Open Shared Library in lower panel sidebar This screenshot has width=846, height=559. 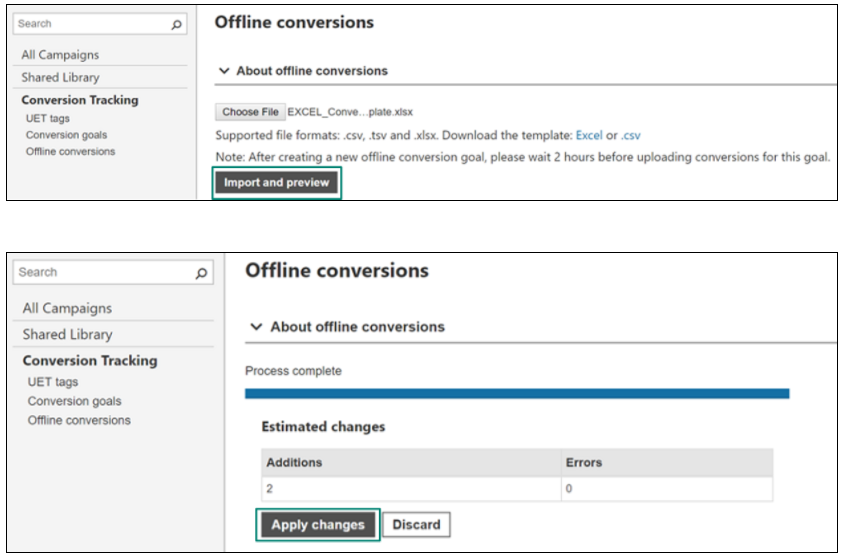(x=67, y=335)
